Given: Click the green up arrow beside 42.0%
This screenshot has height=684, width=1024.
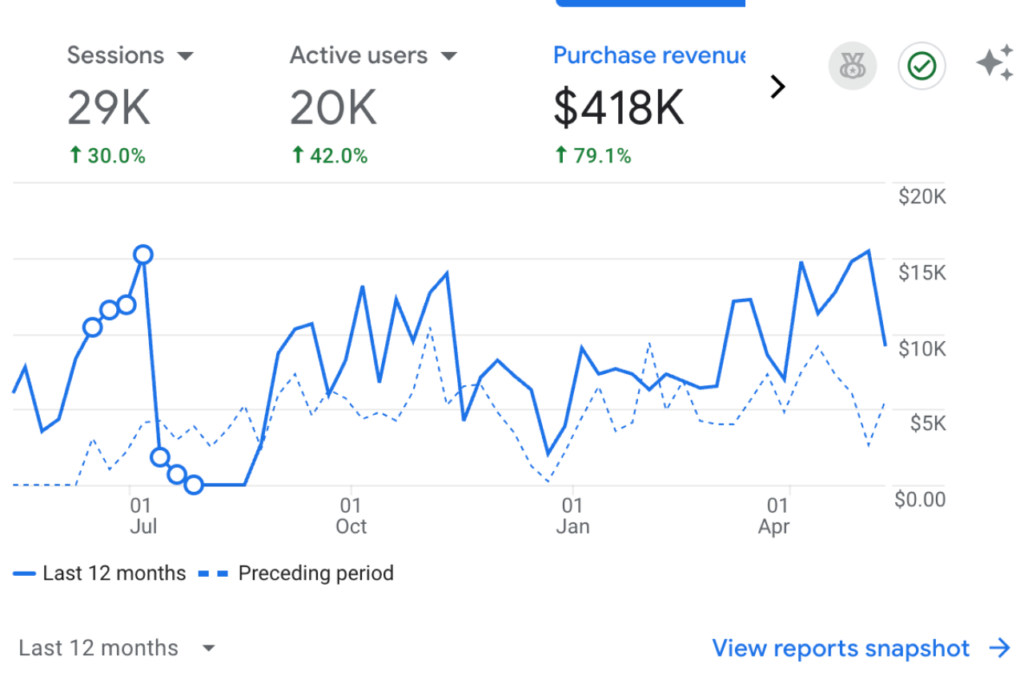Looking at the screenshot, I should [x=297, y=155].
